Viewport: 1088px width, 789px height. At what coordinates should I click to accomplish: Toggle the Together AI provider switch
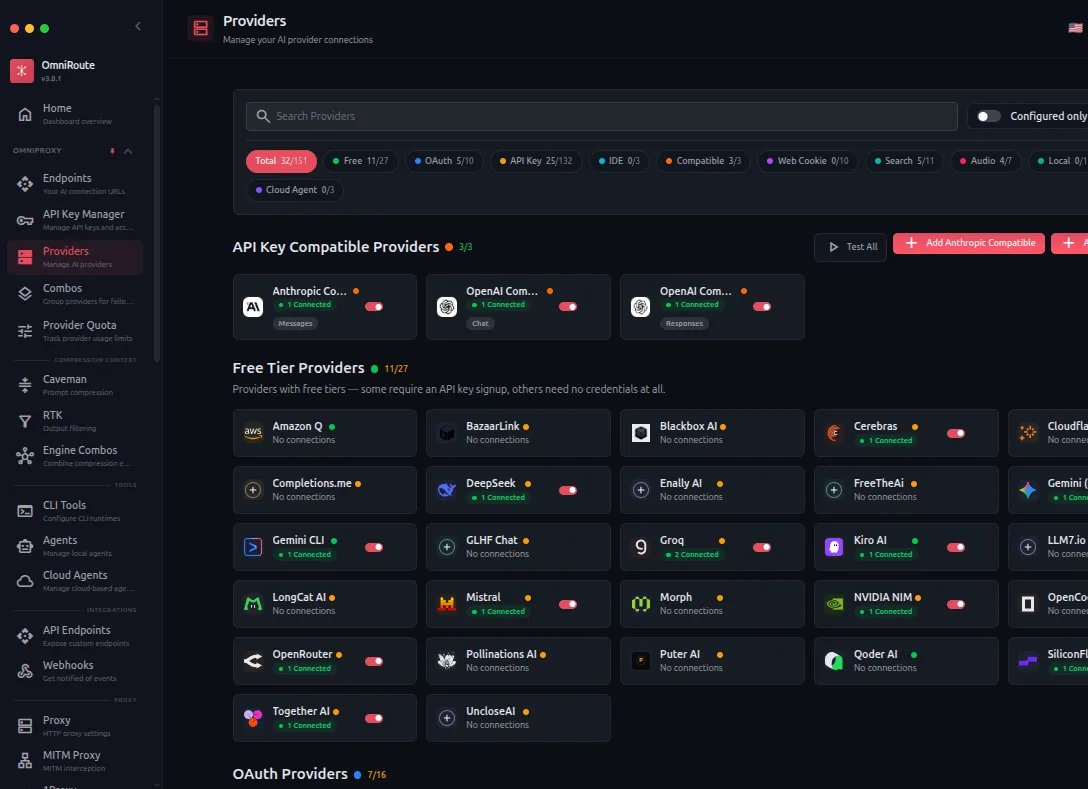click(x=374, y=718)
